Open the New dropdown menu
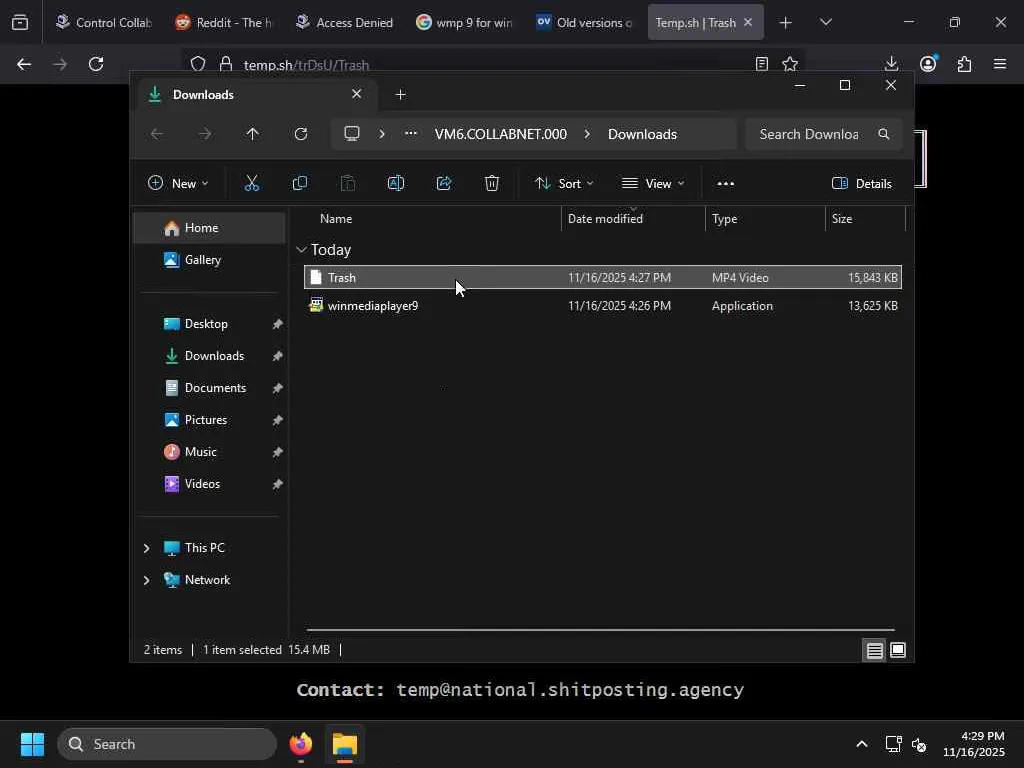This screenshot has height=768, width=1024. pos(178,184)
